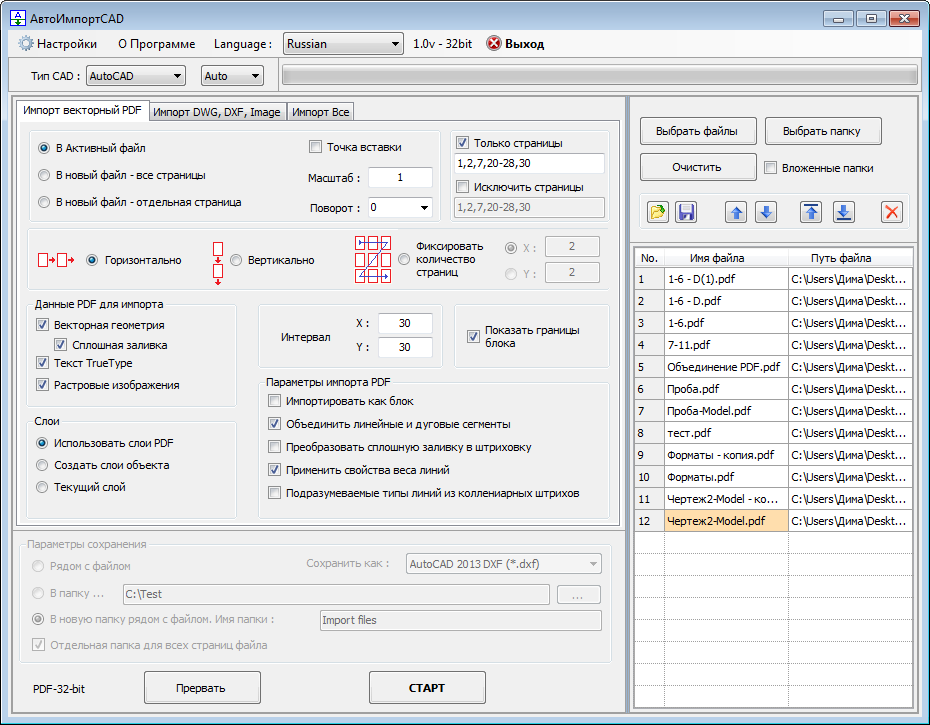Switch to Импорт DWG, DXF, Image tab
This screenshot has width=930, height=725.
217,112
